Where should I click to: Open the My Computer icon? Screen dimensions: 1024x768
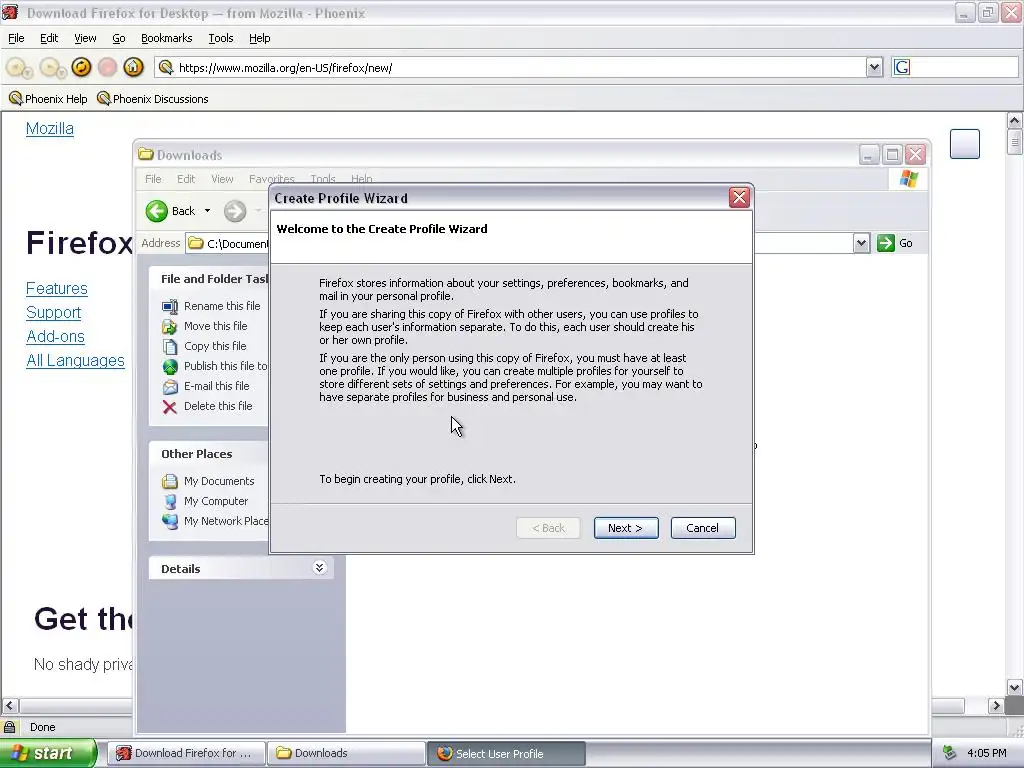click(170, 501)
